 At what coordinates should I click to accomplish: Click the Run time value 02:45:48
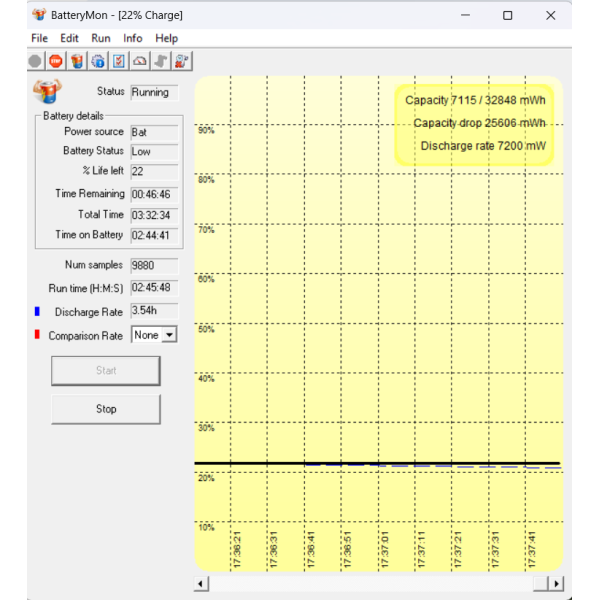(154, 287)
